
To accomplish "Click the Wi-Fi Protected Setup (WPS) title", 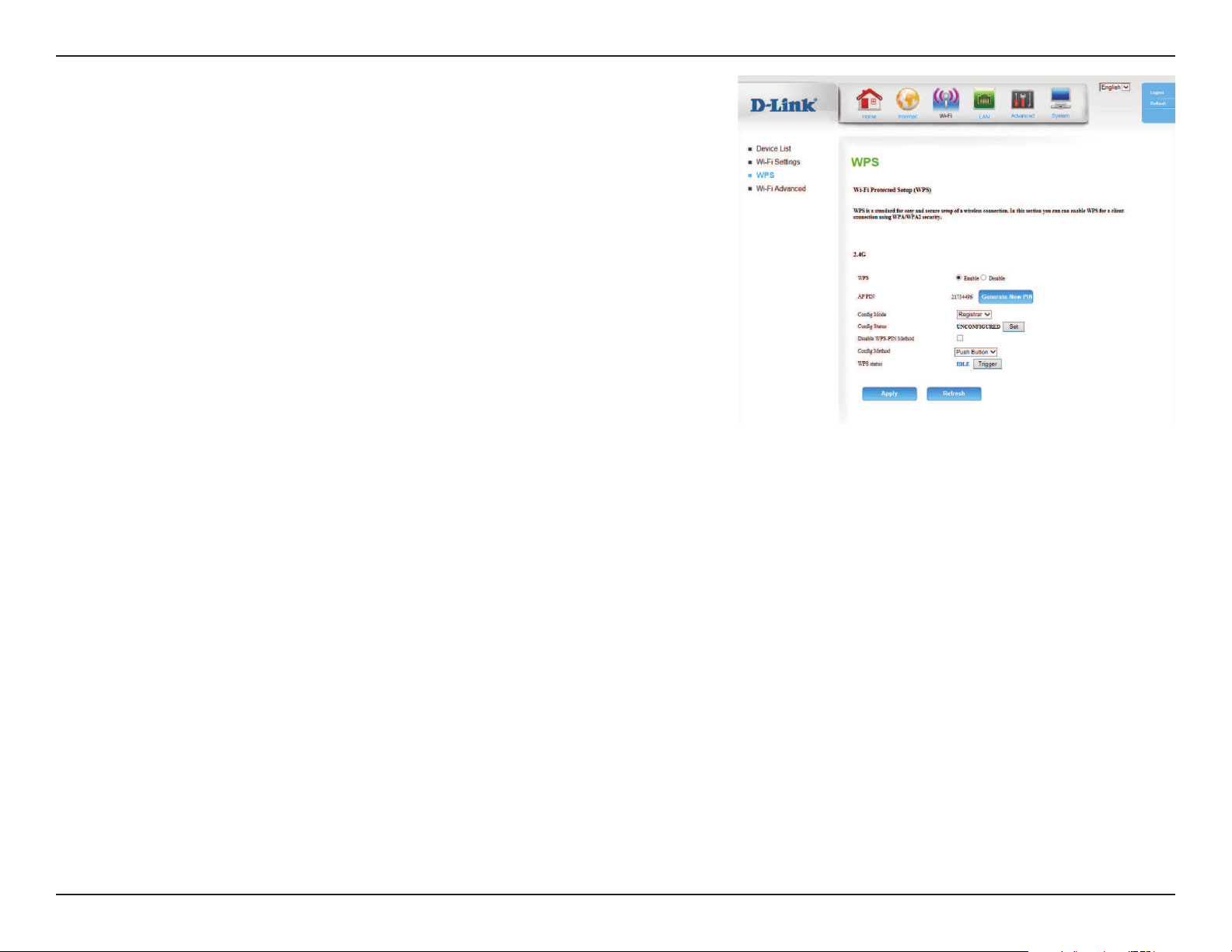I will point(892,190).
